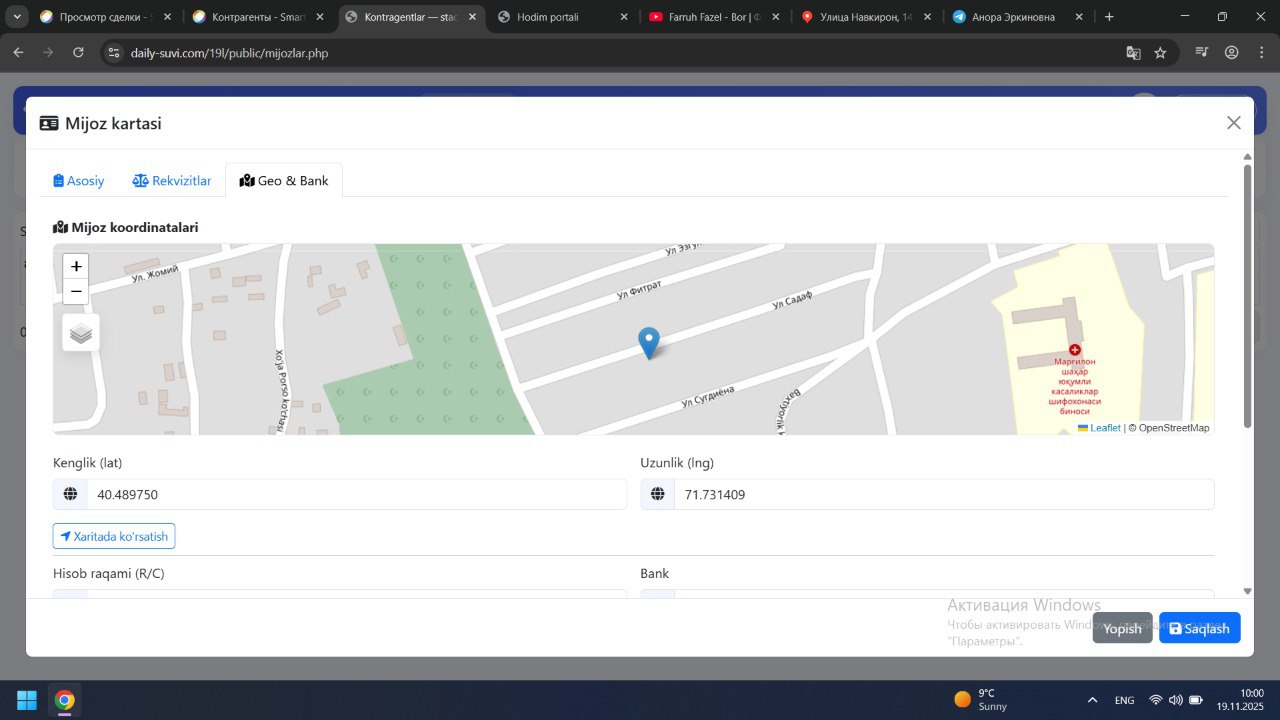The height and width of the screenshot is (720, 1280).
Task: Open the Leaflet attribution link
Action: click(x=1104, y=428)
